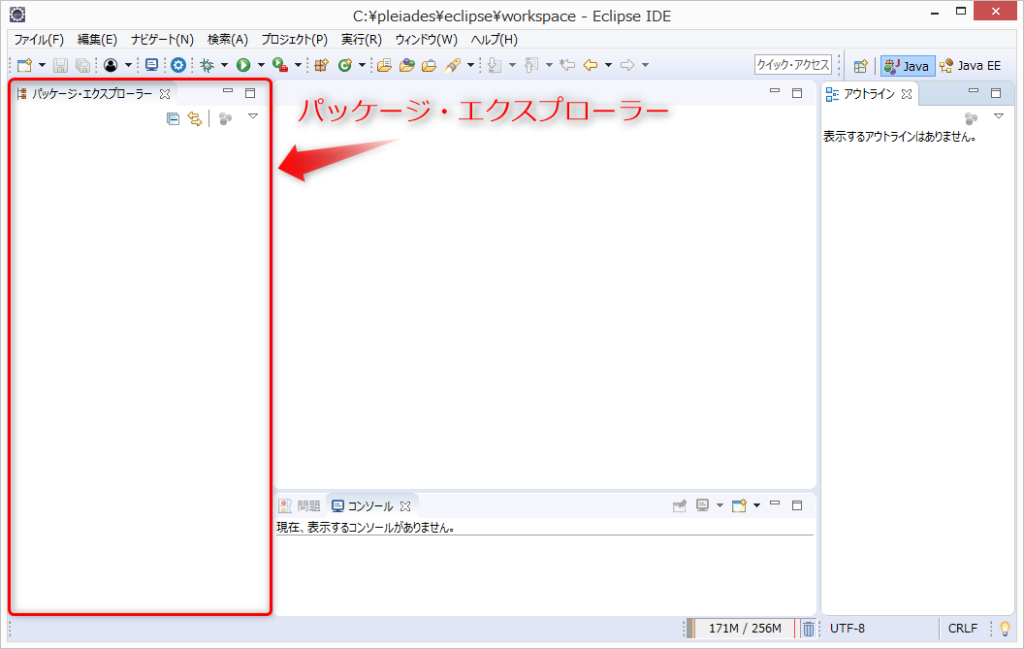Open the External Tools dropdown arrow
The width and height of the screenshot is (1024, 649).
point(298,65)
